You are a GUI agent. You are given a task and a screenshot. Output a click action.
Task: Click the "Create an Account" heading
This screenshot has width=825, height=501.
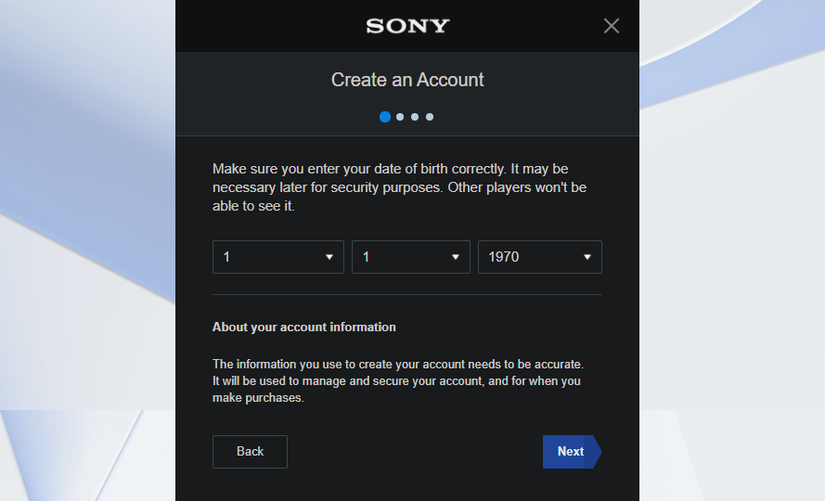click(407, 79)
